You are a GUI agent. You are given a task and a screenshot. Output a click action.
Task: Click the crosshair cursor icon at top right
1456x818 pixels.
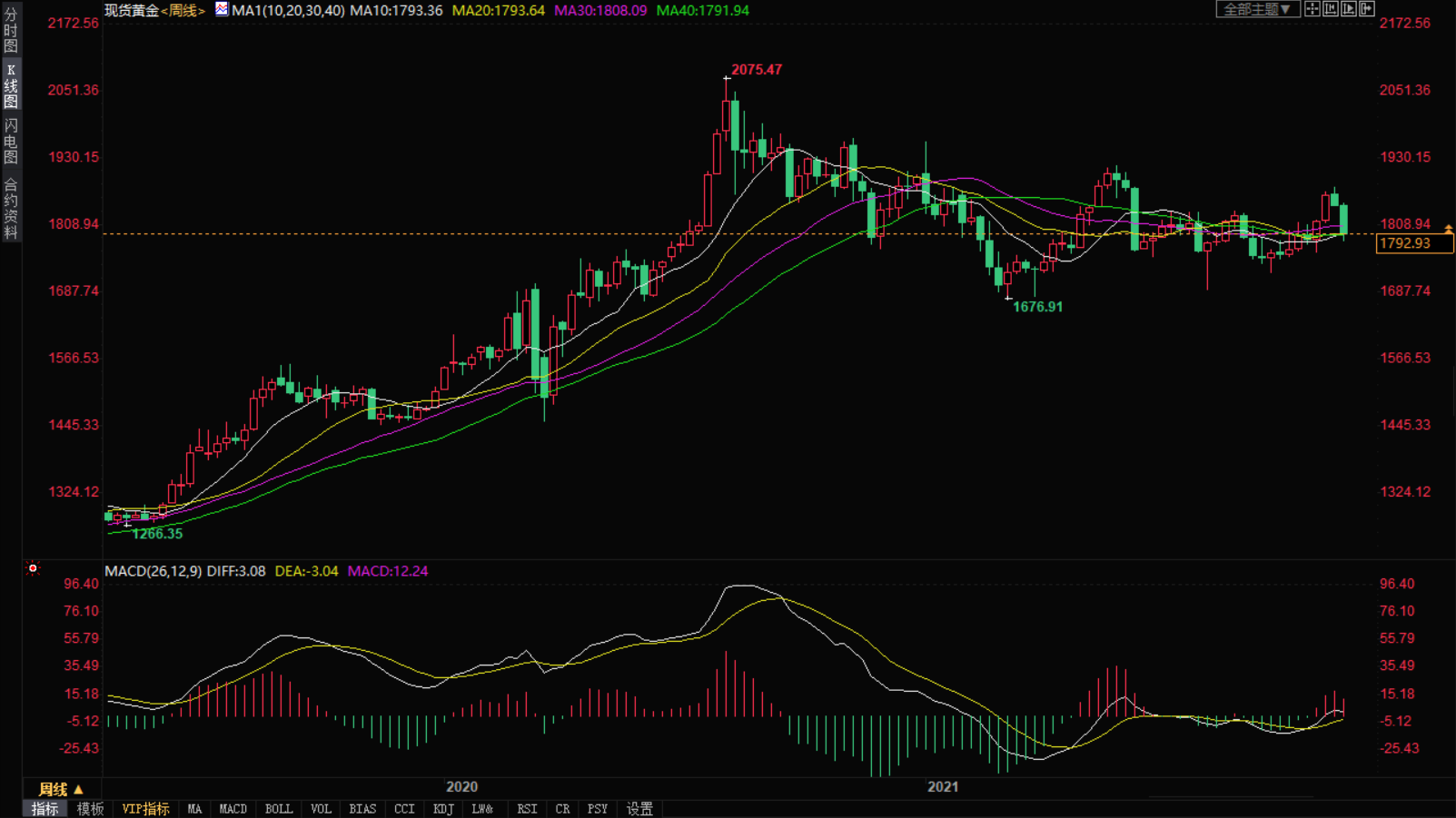point(1312,9)
